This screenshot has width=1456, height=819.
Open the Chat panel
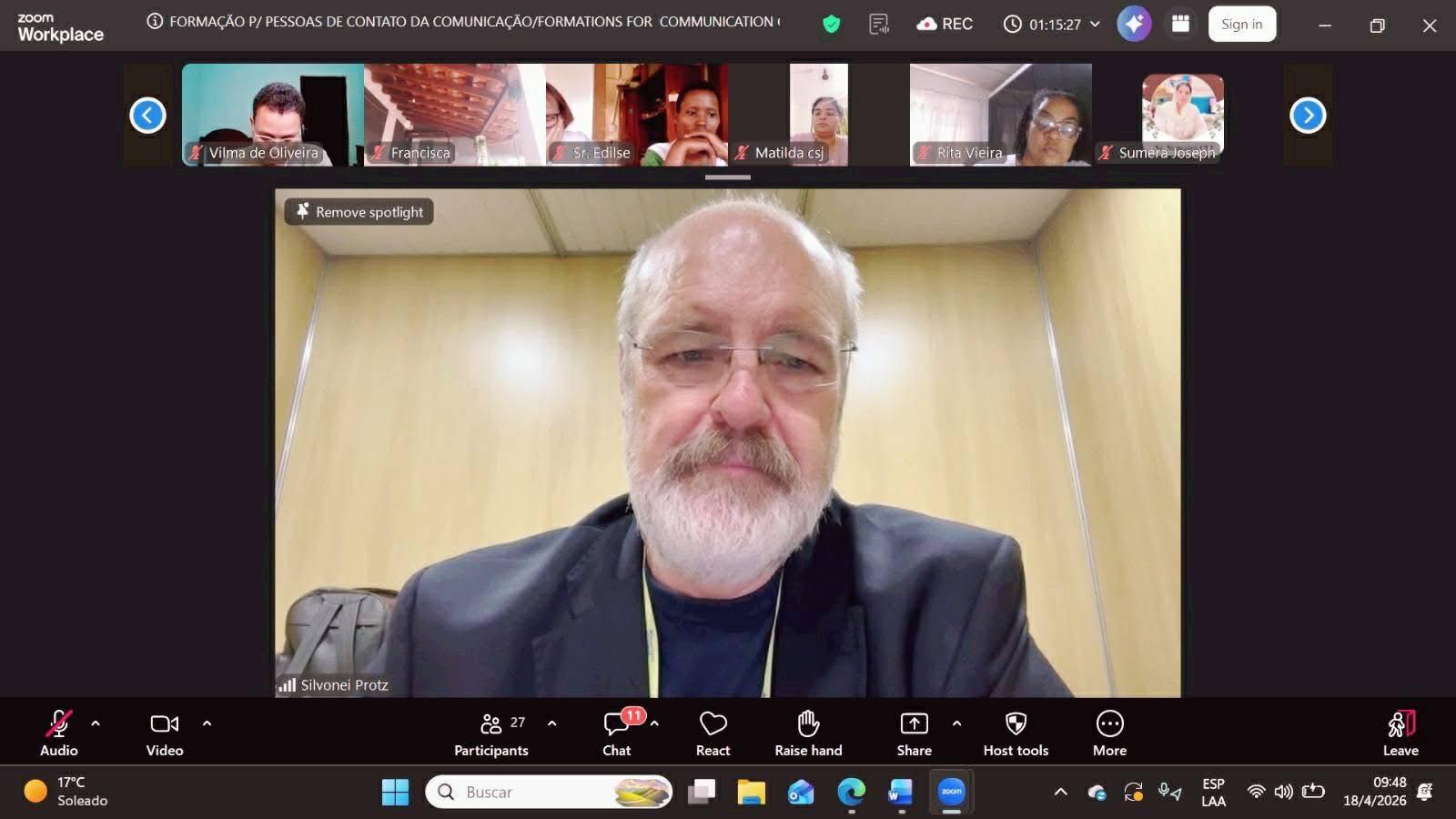tap(617, 732)
